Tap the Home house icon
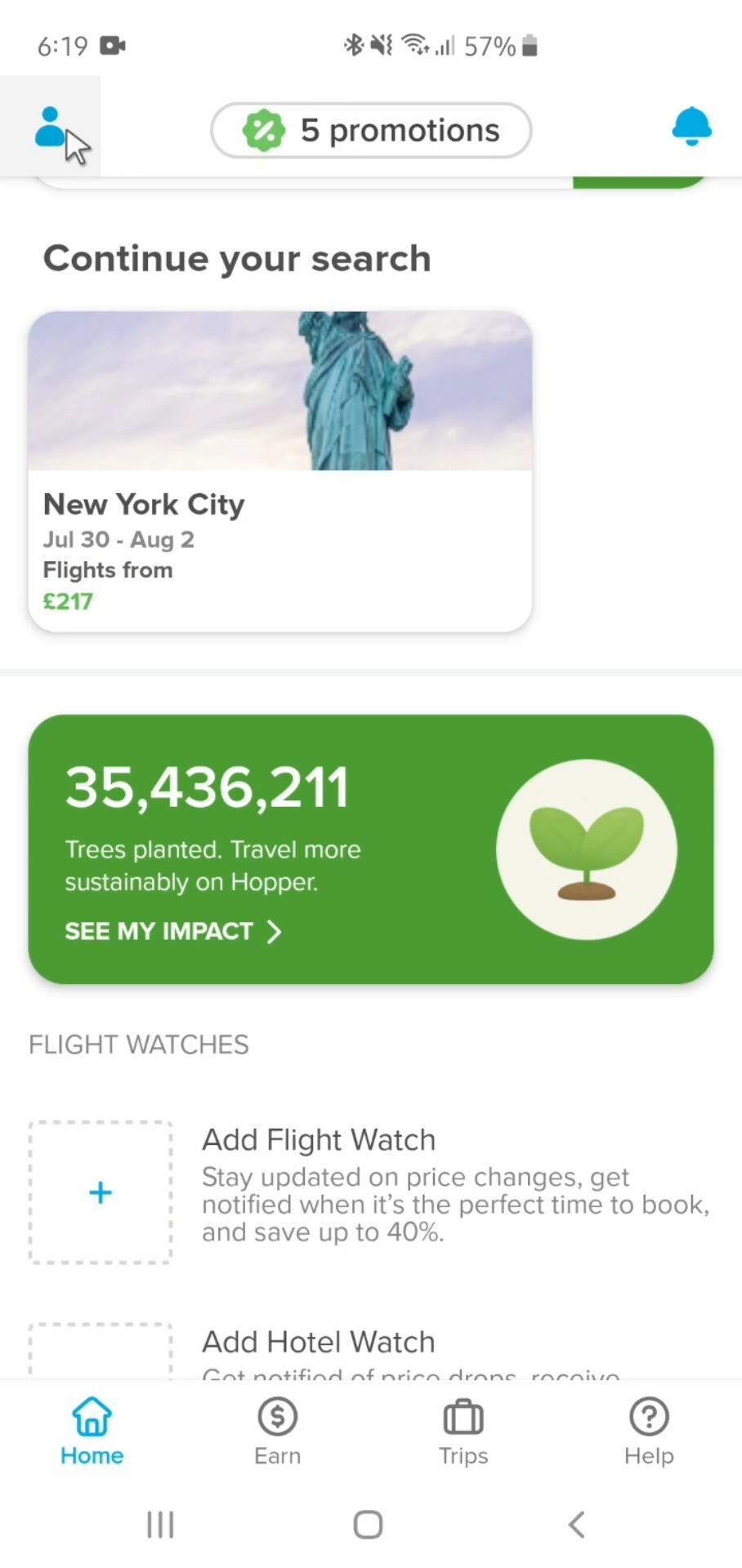This screenshot has height=1568, width=742. [92, 1417]
